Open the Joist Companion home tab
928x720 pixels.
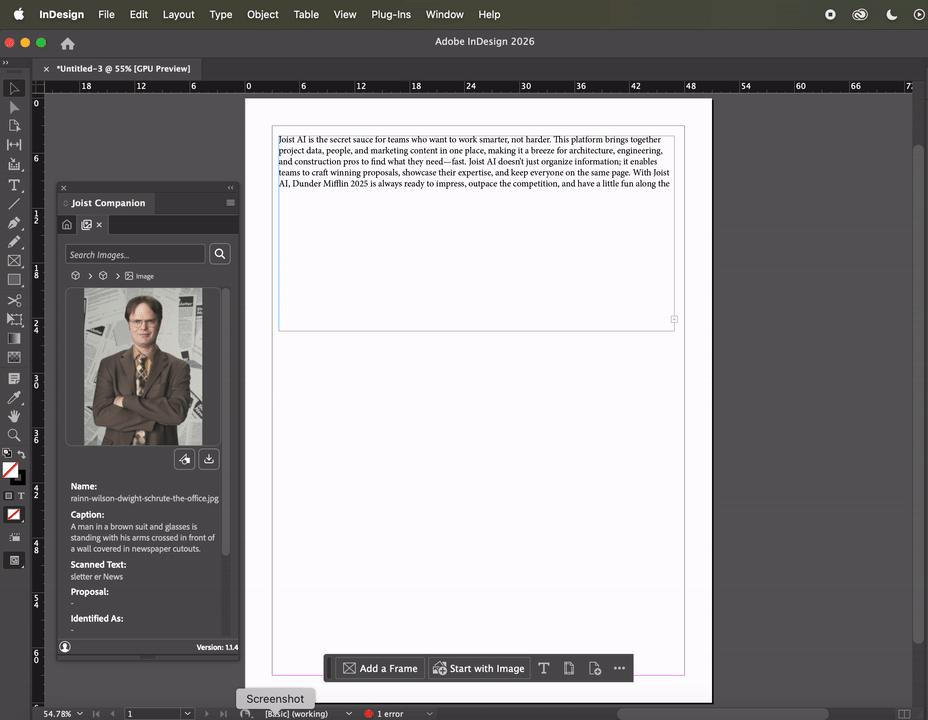coord(67,225)
